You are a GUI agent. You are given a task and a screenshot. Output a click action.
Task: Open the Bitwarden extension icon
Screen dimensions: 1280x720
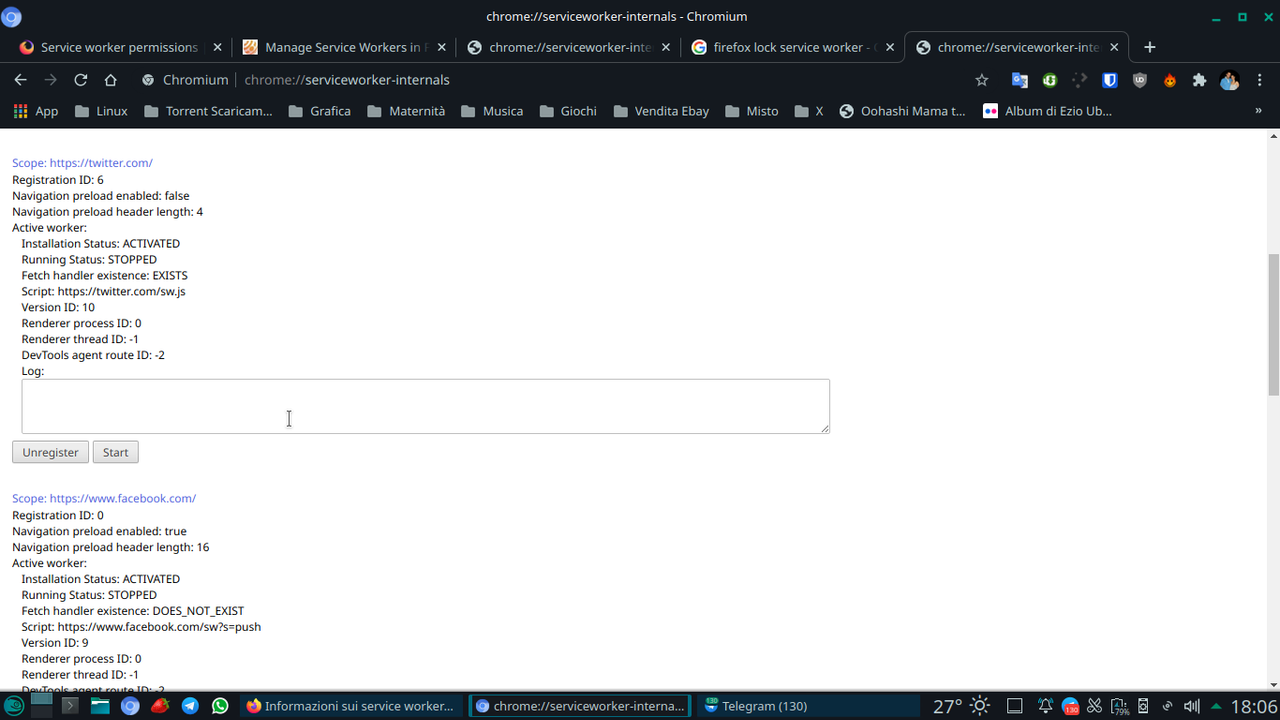point(1110,80)
